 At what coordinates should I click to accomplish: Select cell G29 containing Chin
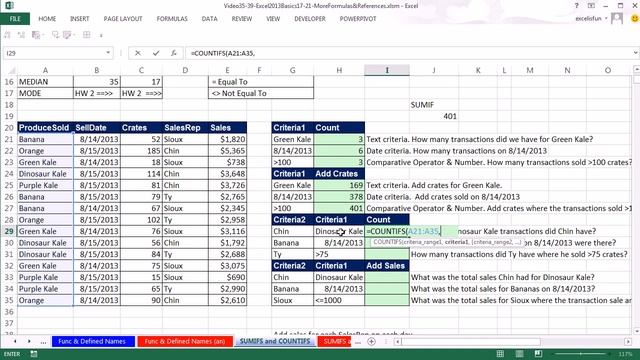(293, 231)
